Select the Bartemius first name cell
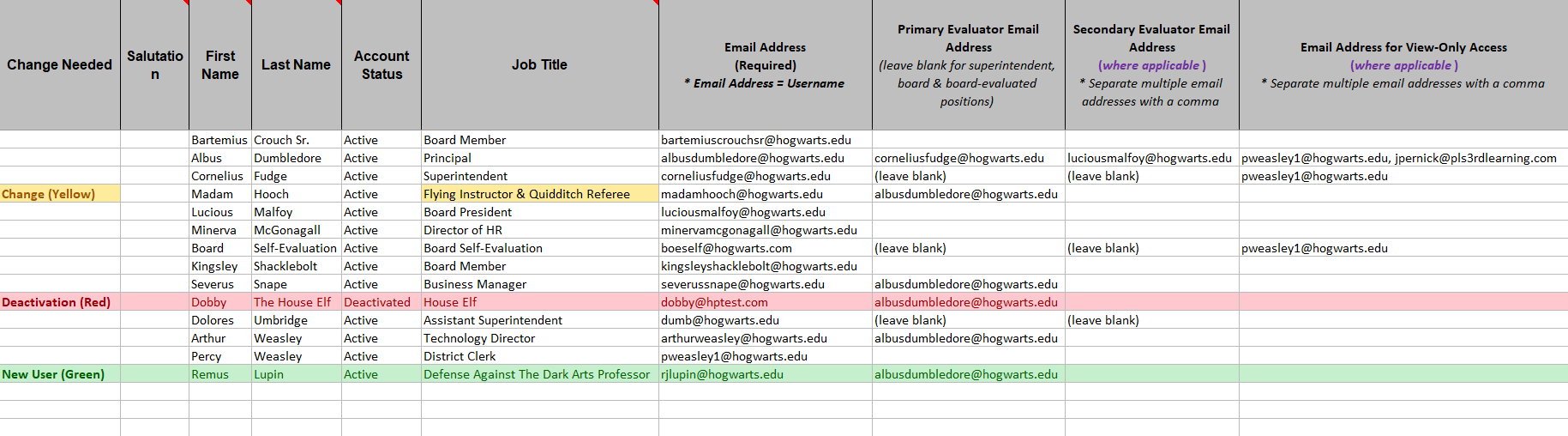 click(x=219, y=140)
